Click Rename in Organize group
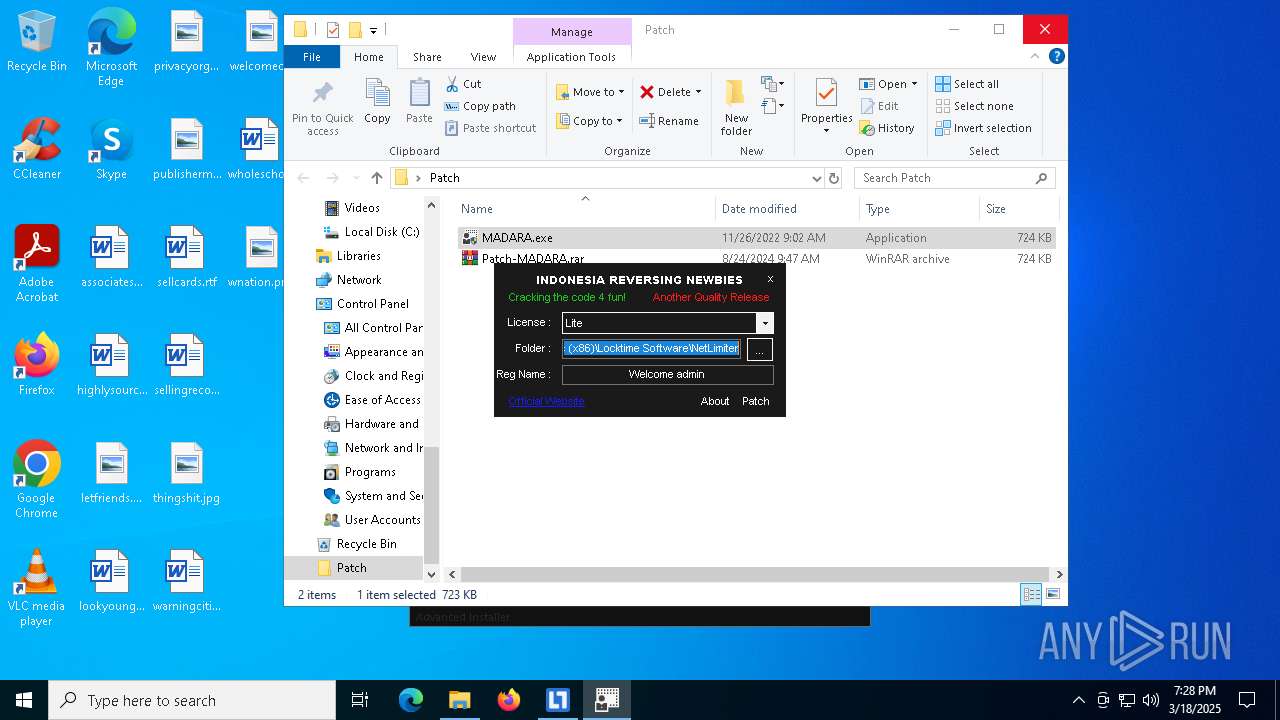Image resolution: width=1280 pixels, height=720 pixels. tap(669, 121)
